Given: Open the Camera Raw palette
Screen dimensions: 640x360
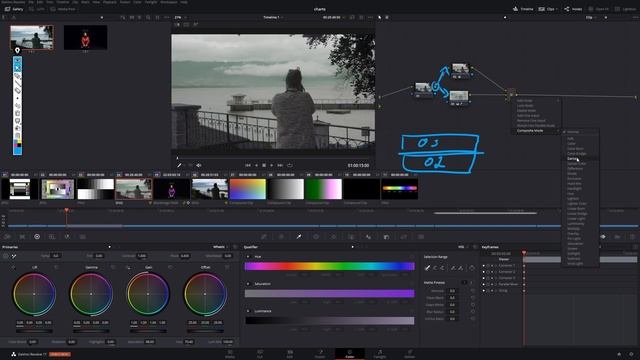Looking at the screenshot, I should pos(8,237).
